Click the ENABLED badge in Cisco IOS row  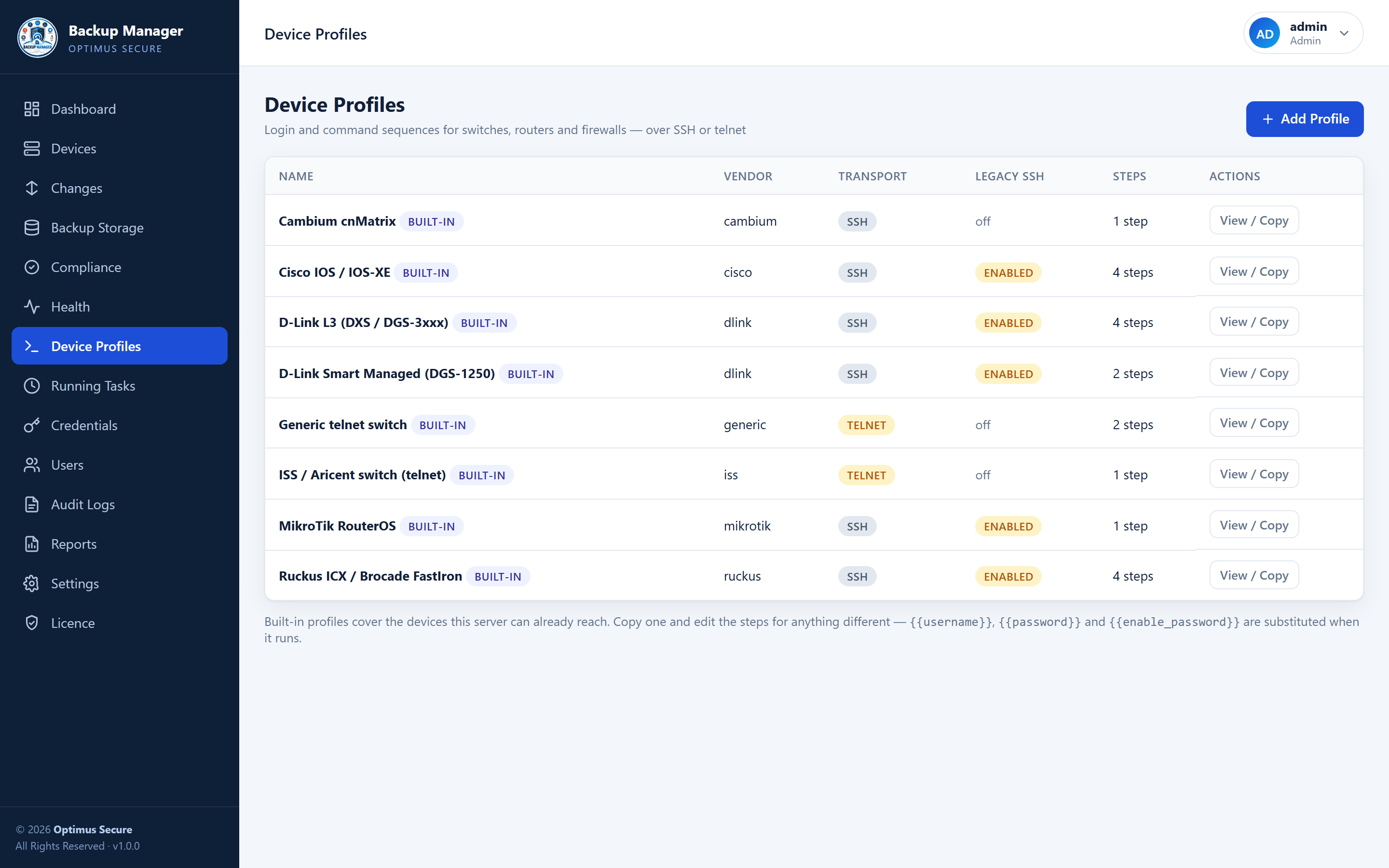point(1008,272)
